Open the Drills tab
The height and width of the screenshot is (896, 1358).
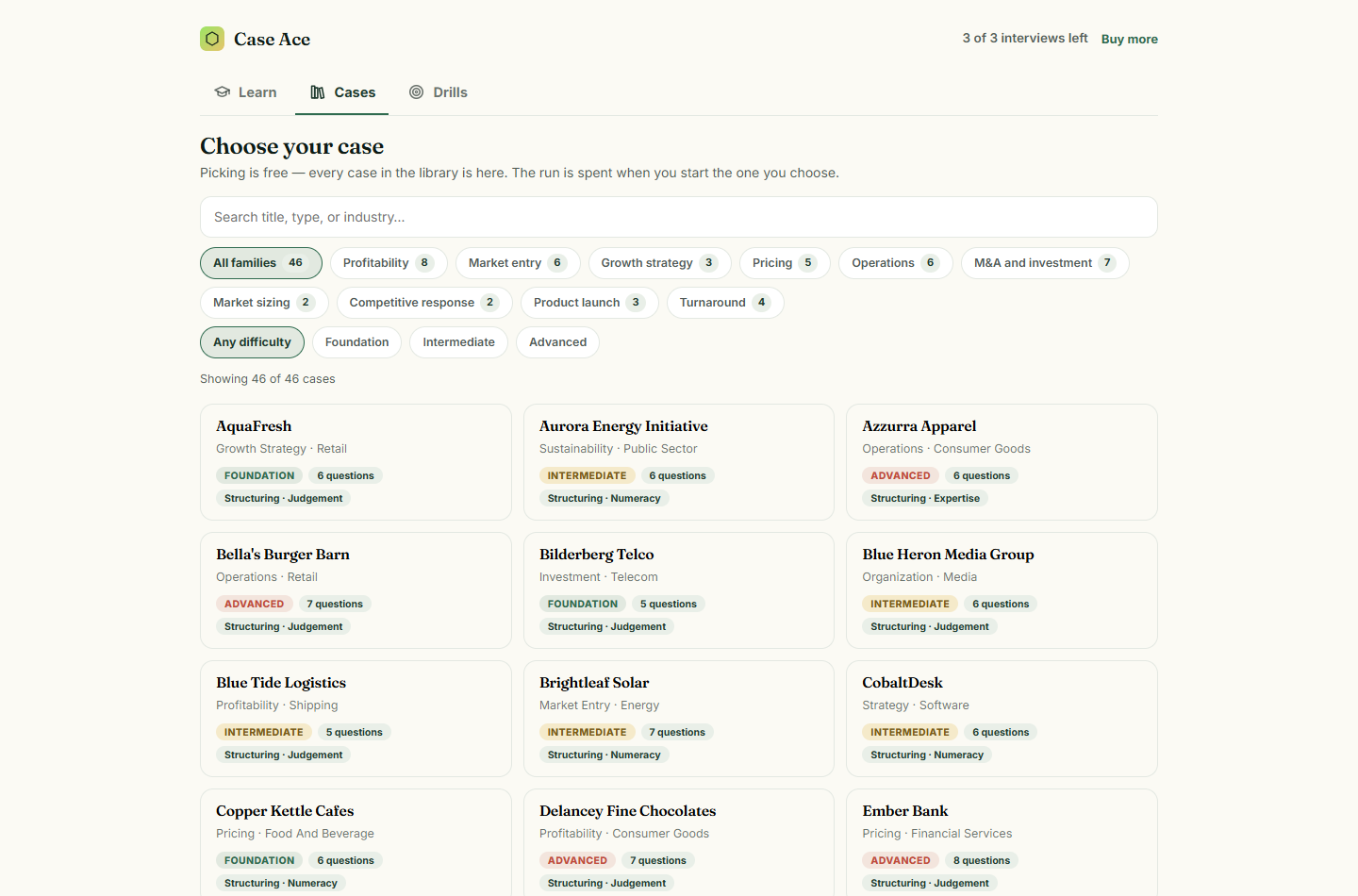(438, 92)
